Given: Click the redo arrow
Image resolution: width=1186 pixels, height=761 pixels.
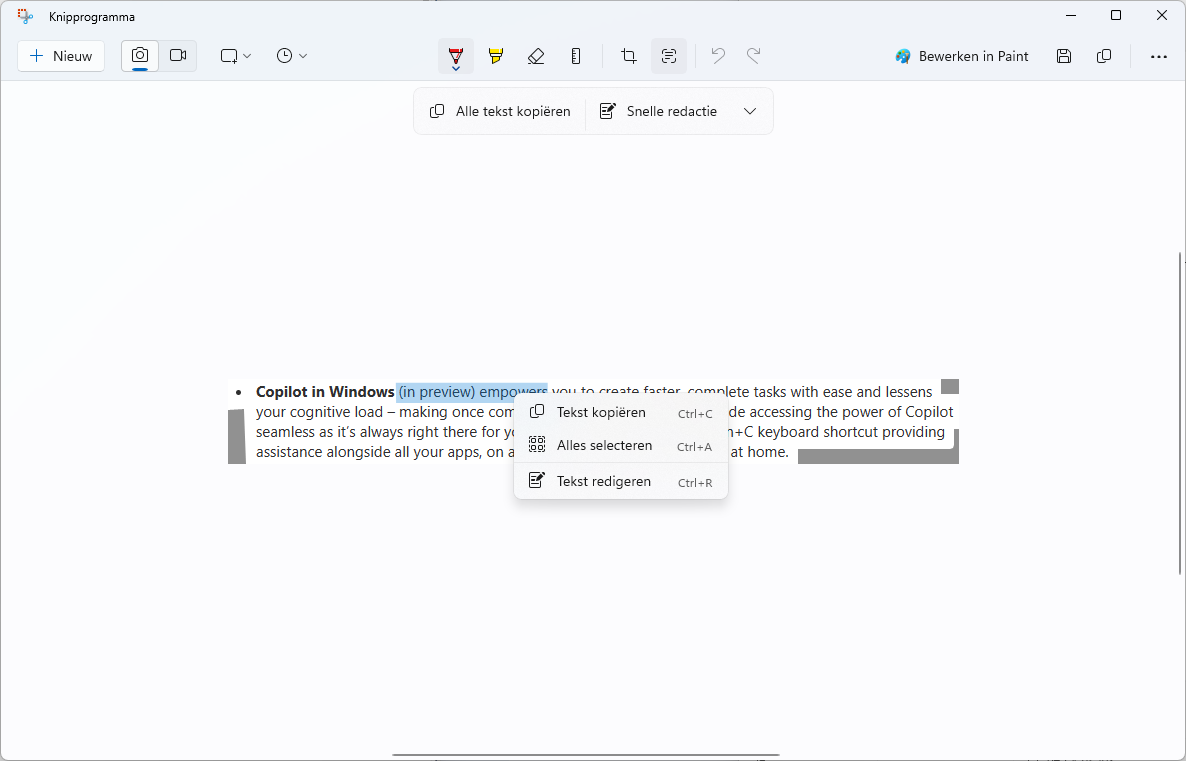Looking at the screenshot, I should [753, 56].
